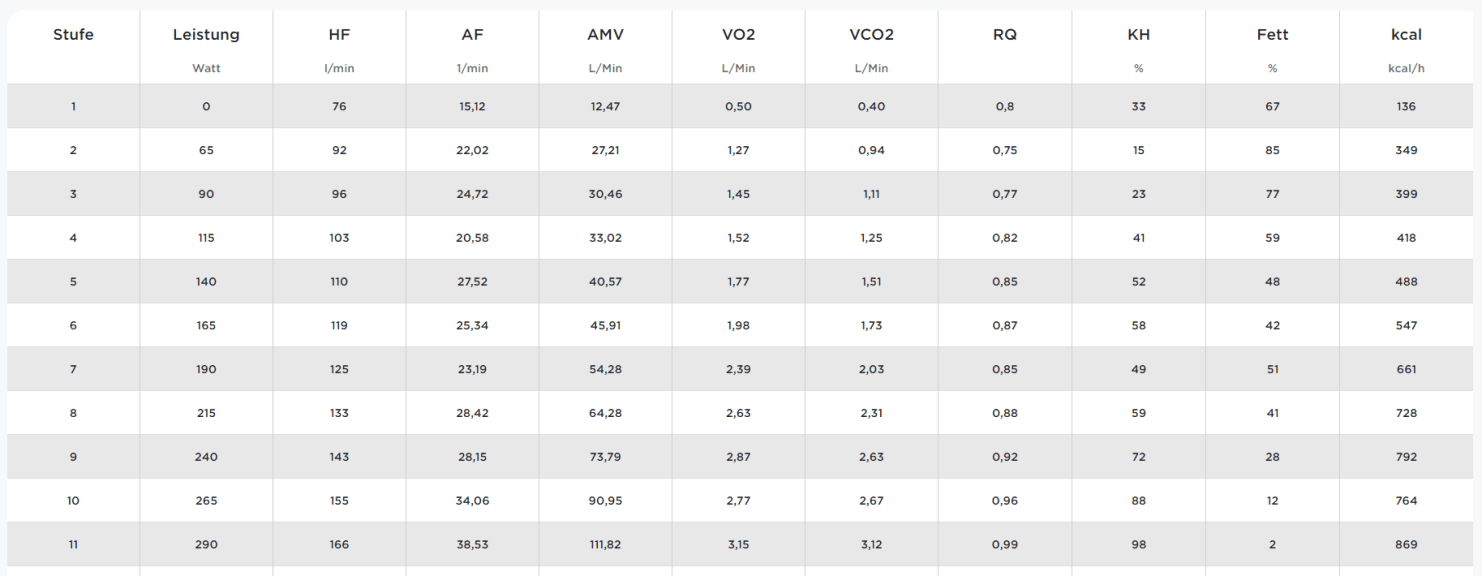Click the VCO2 column header

coord(871,35)
